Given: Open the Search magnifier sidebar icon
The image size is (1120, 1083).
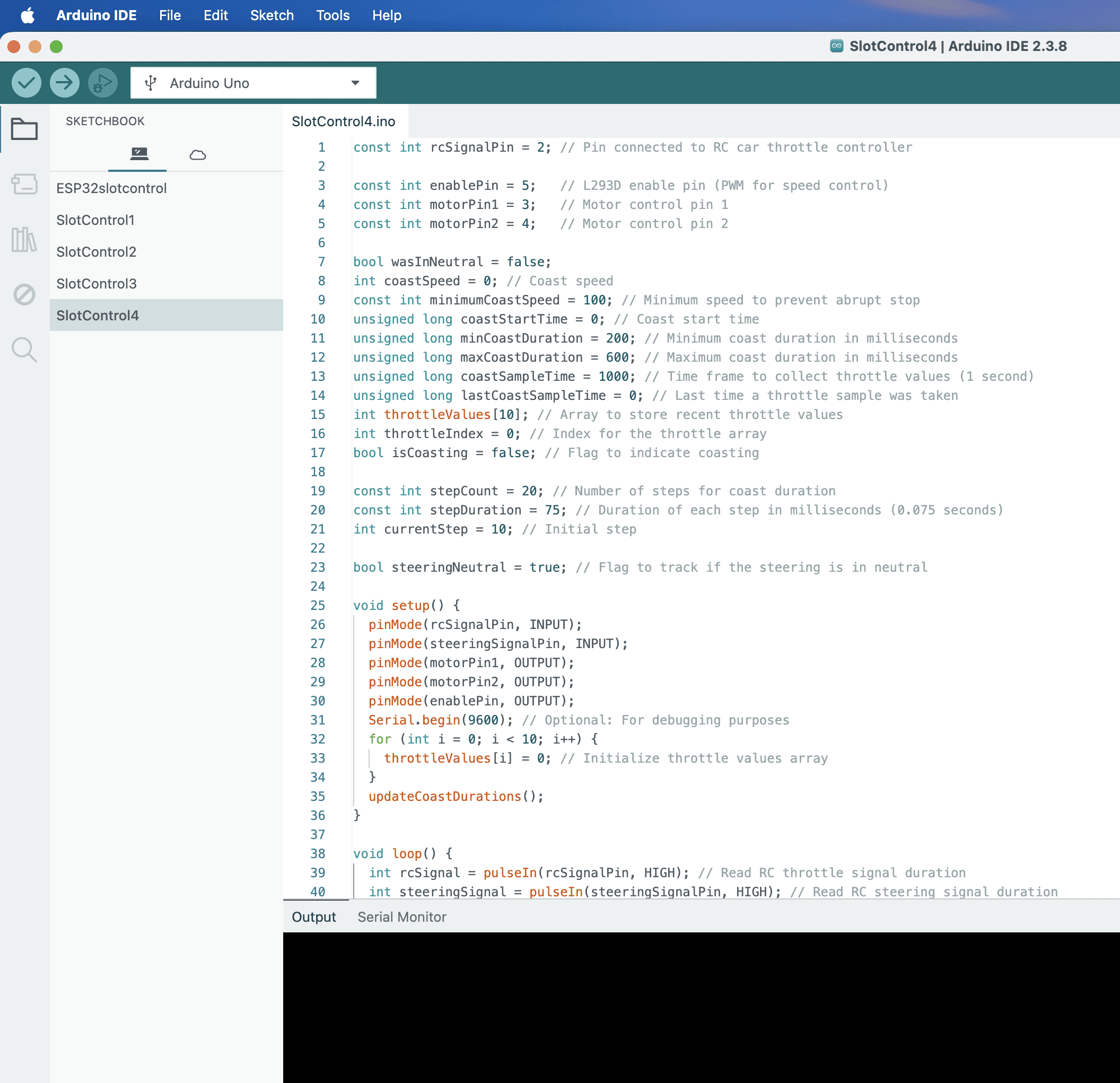Looking at the screenshot, I should [24, 349].
